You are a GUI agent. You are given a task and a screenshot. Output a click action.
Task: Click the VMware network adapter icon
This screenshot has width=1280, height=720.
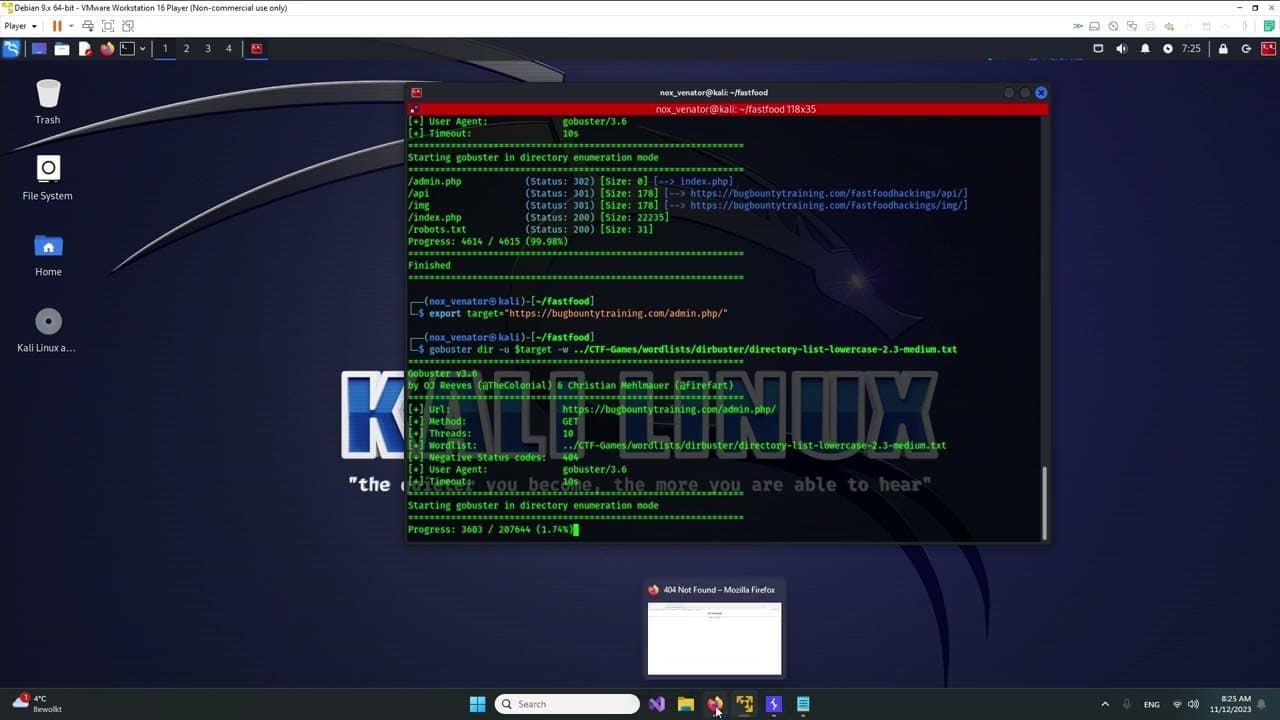tap(1132, 26)
